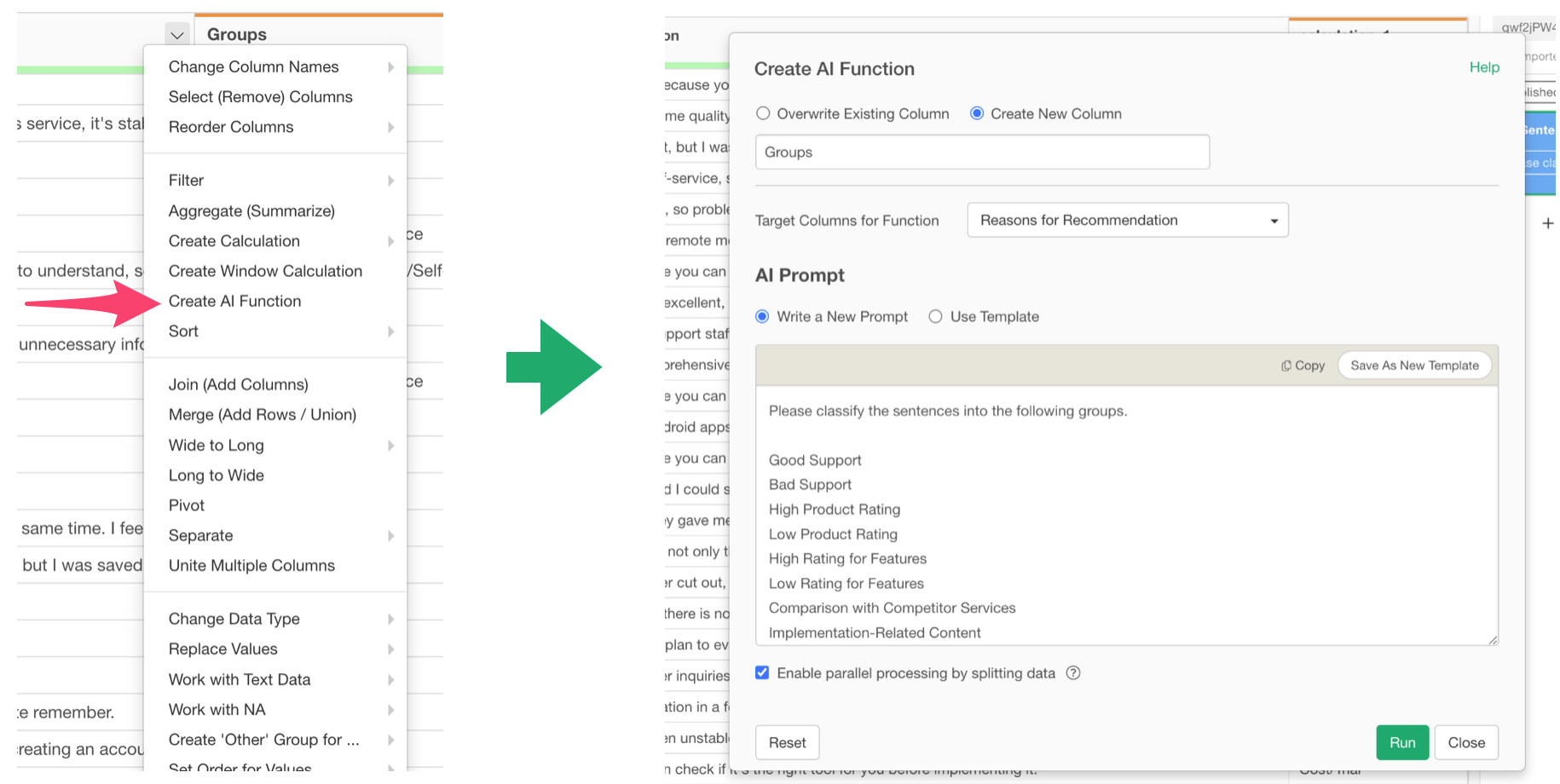
Task: Open the Groups column dropdown chevron
Action: (x=177, y=35)
